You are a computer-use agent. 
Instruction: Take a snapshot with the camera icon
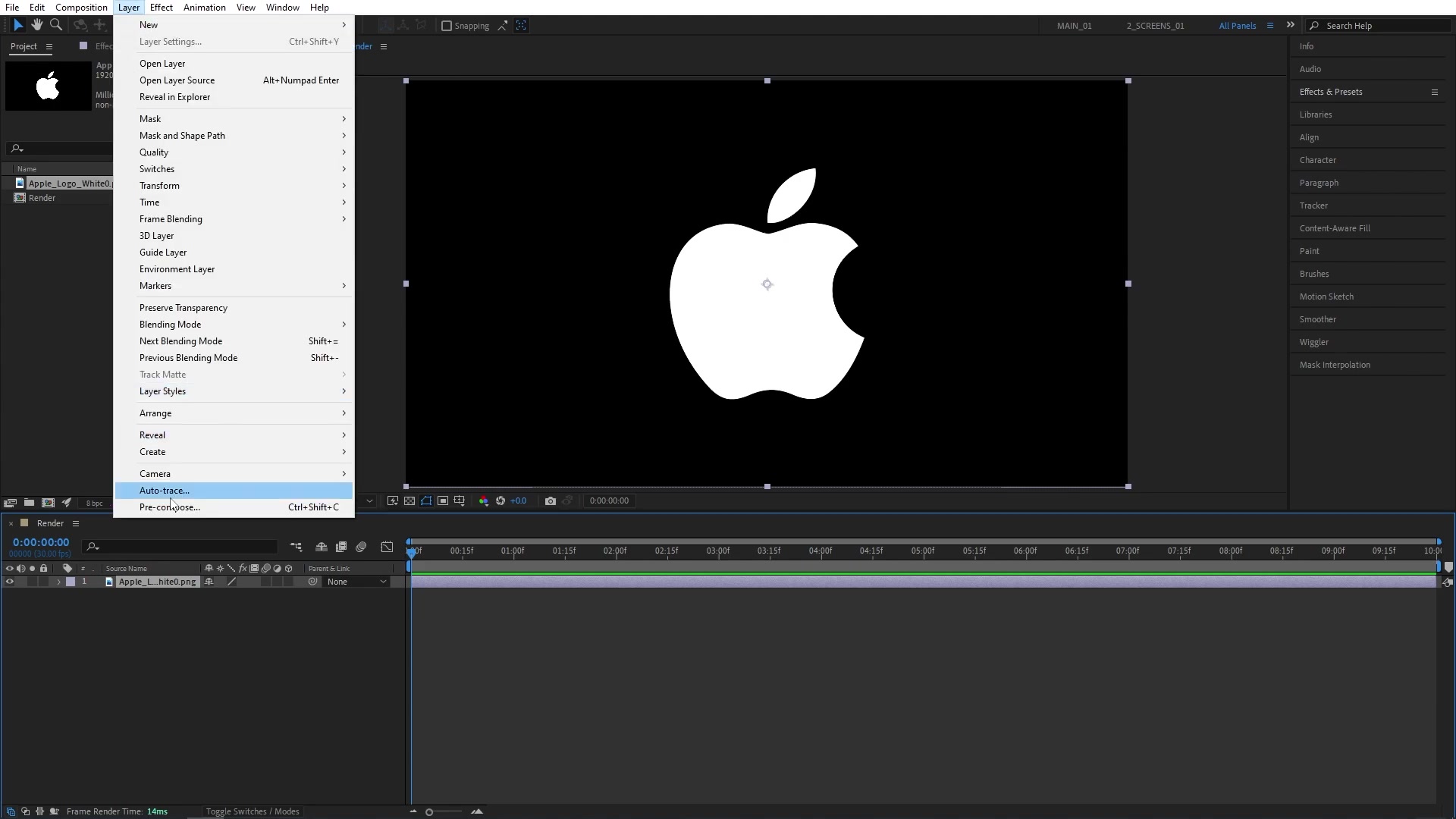pyautogui.click(x=551, y=500)
